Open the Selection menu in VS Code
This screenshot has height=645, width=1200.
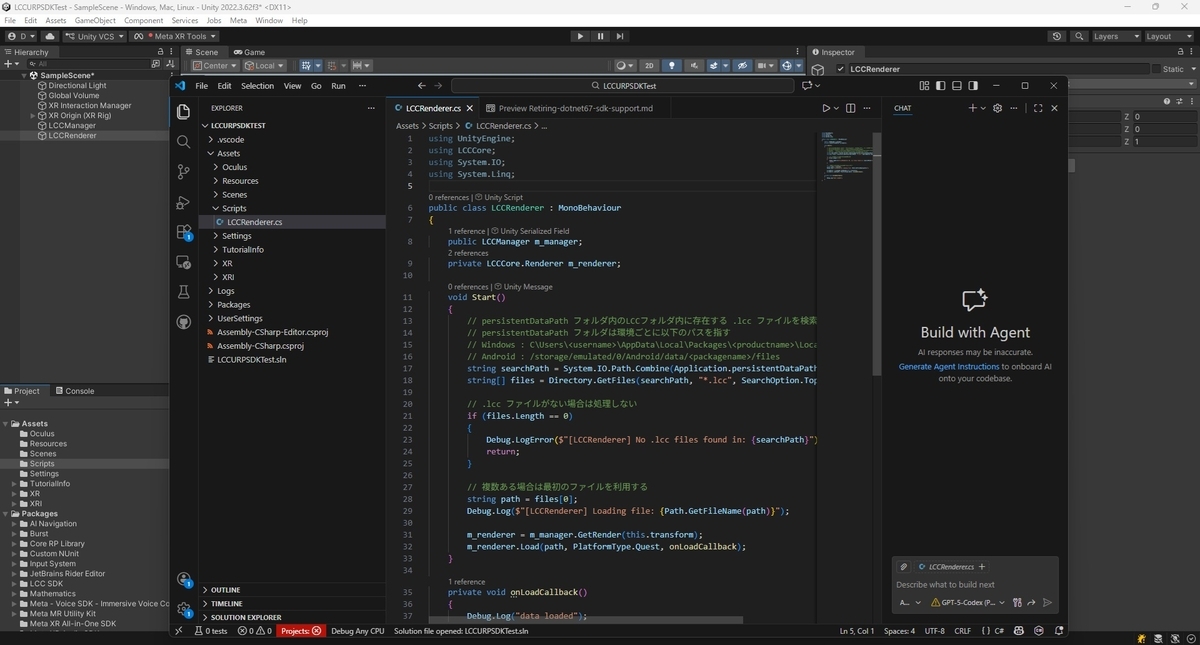point(257,86)
